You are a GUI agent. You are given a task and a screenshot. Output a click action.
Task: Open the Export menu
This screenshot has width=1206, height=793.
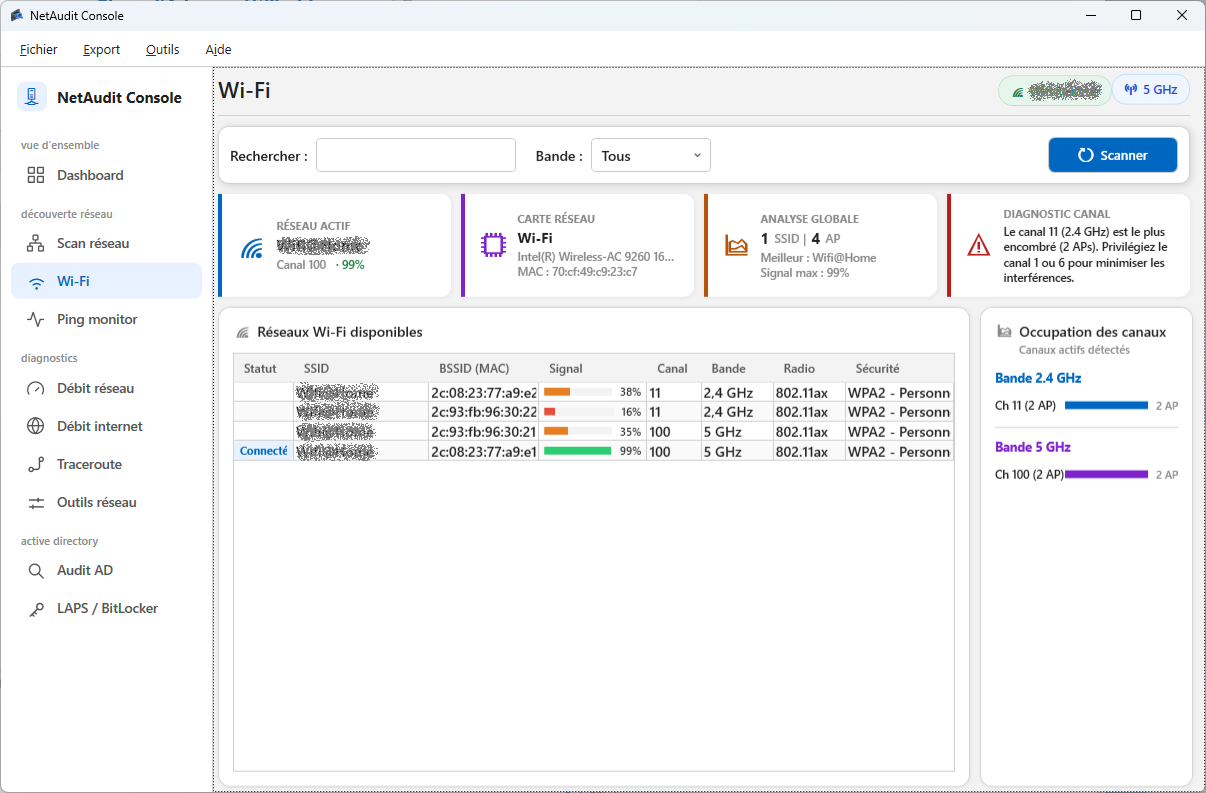point(101,49)
